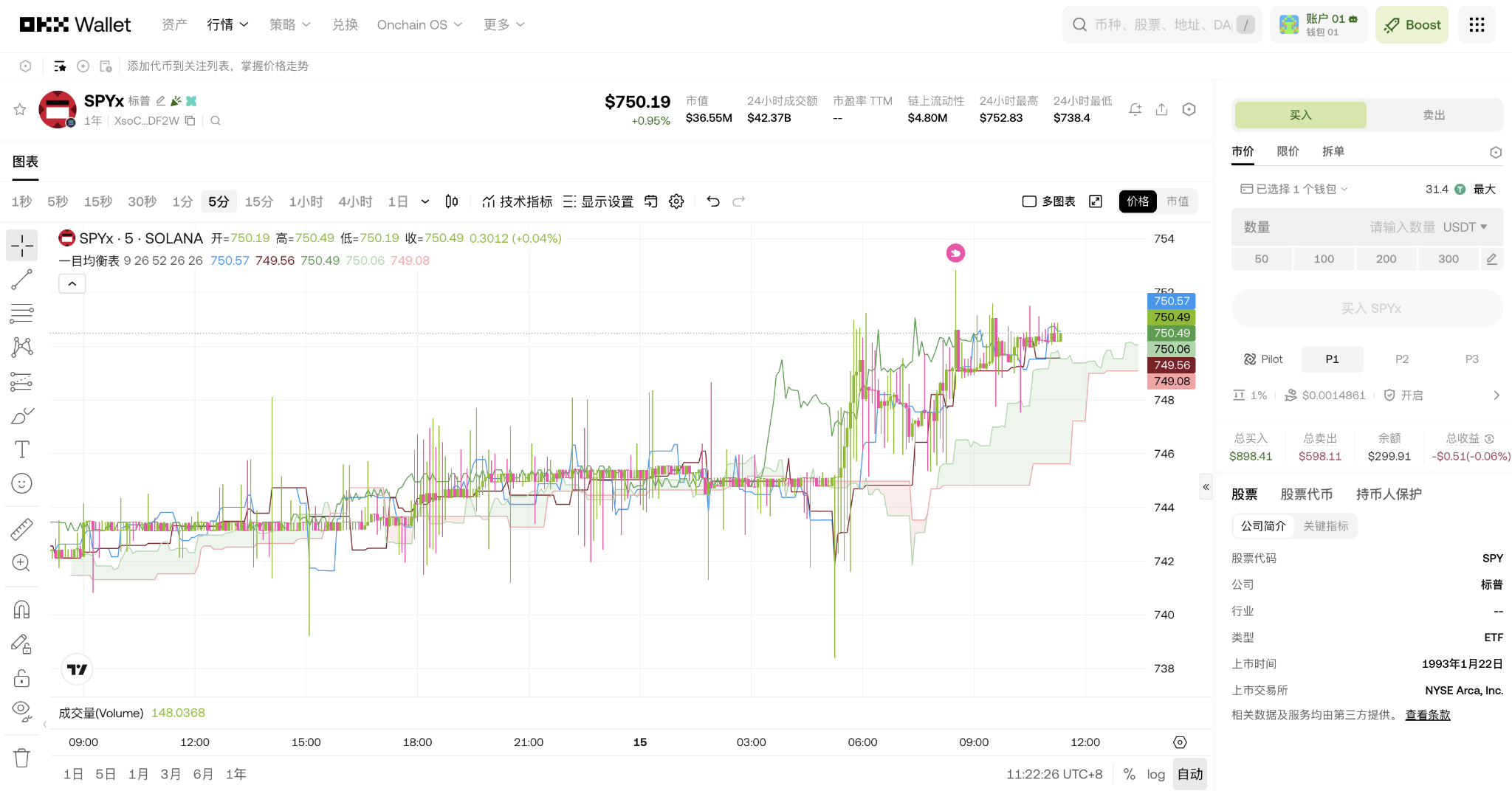Toggle magnet mode for drawings

tap(22, 609)
